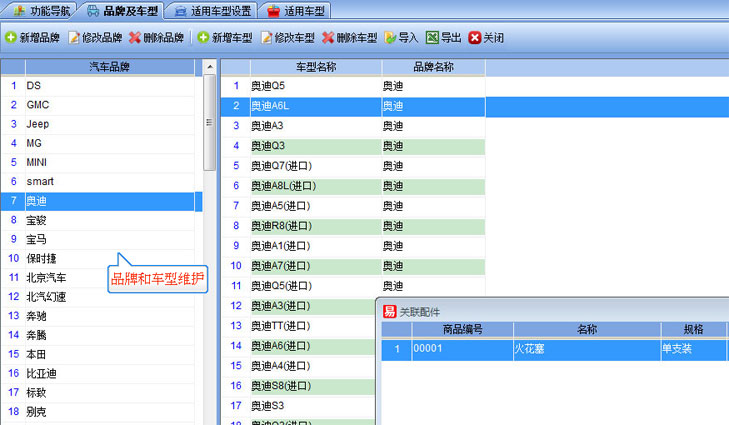The width and height of the screenshot is (729, 425).
Task: Click the 导入 import icon
Action: pos(390,38)
